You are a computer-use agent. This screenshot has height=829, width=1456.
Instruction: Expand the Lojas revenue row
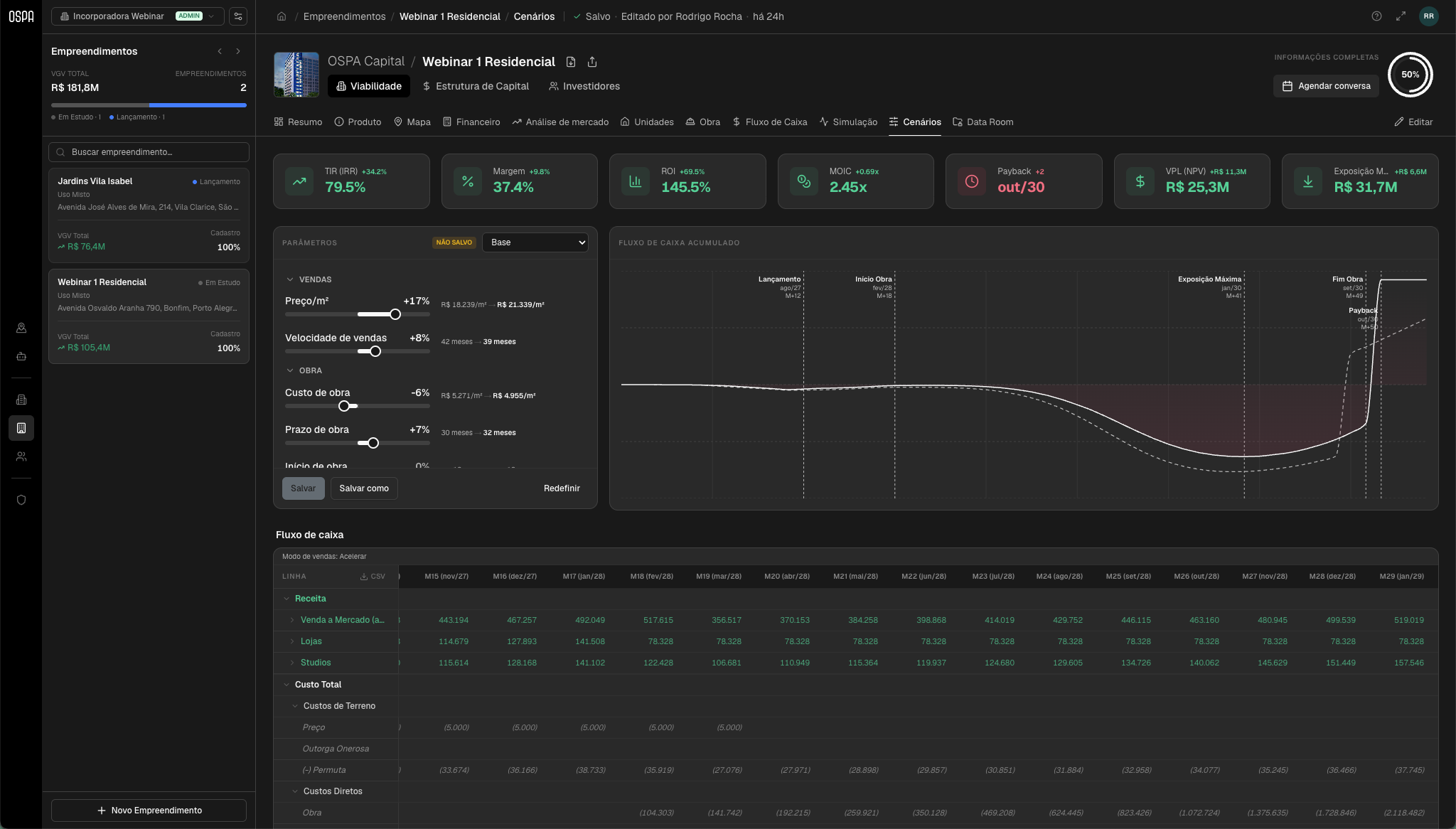coord(292,641)
